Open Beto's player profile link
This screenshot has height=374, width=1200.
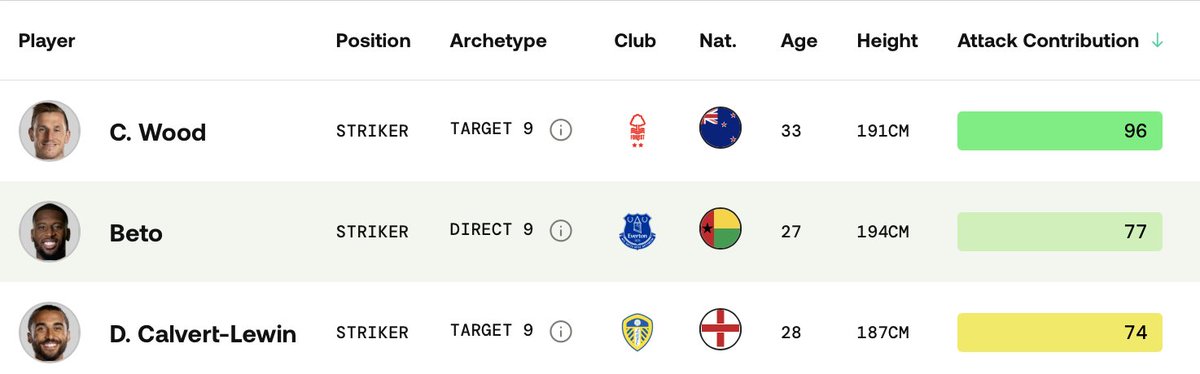136,233
